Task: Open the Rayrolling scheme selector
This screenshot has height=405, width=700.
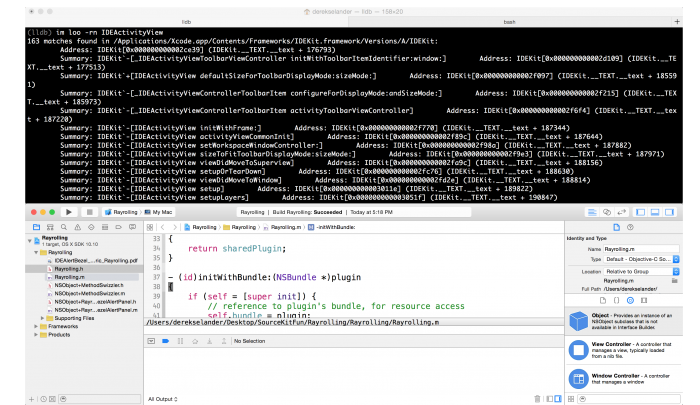Action: pos(121,212)
